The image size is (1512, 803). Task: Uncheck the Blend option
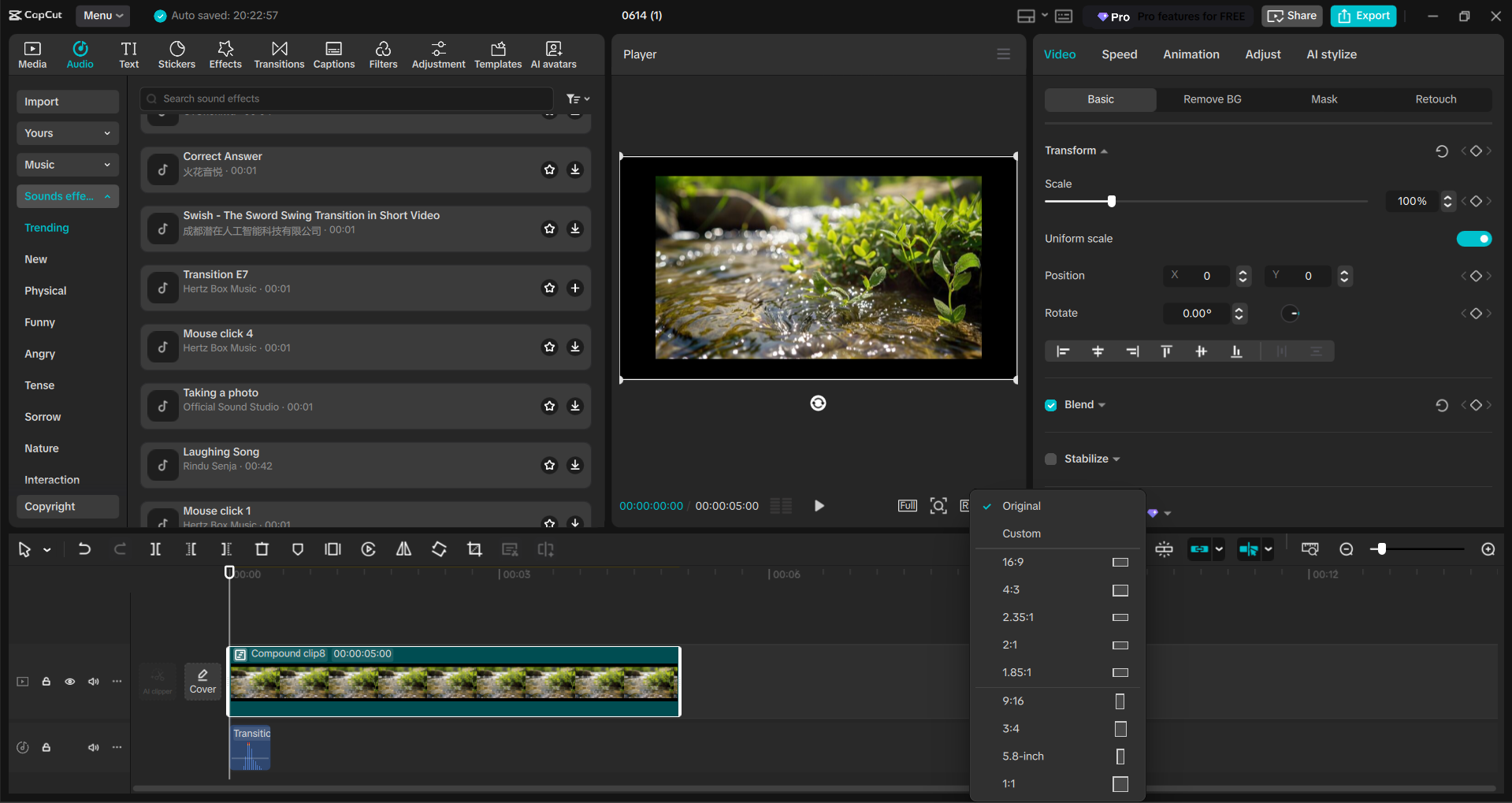pyautogui.click(x=1050, y=404)
